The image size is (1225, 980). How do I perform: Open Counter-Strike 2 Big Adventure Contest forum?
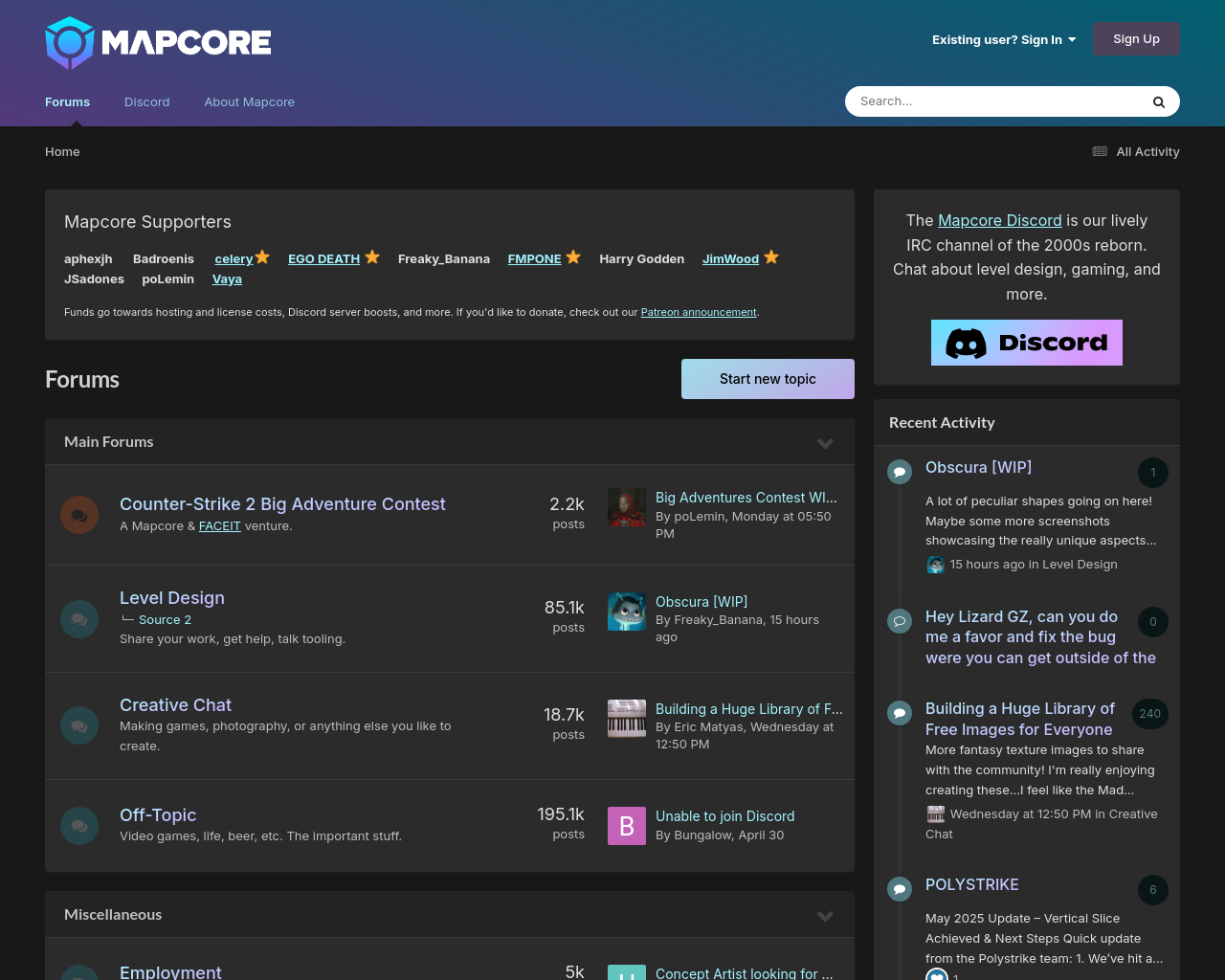point(282,504)
